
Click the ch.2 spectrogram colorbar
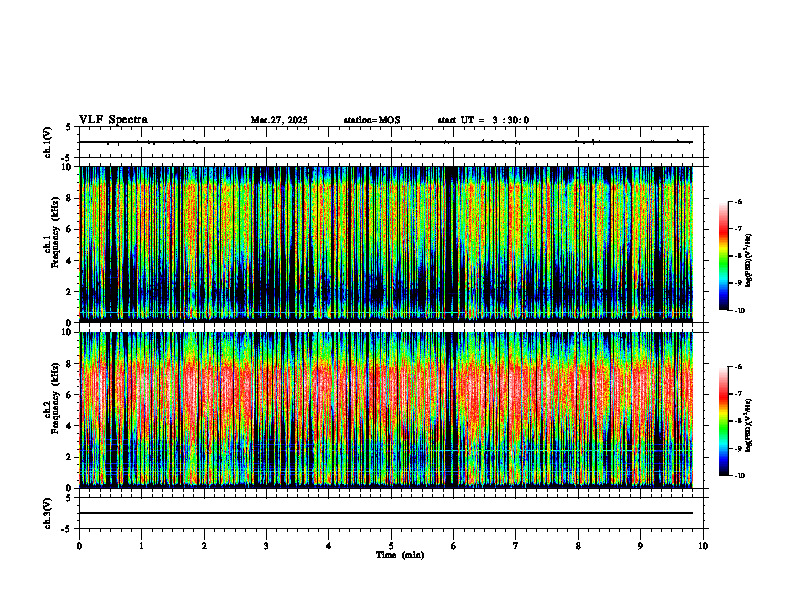click(723, 421)
